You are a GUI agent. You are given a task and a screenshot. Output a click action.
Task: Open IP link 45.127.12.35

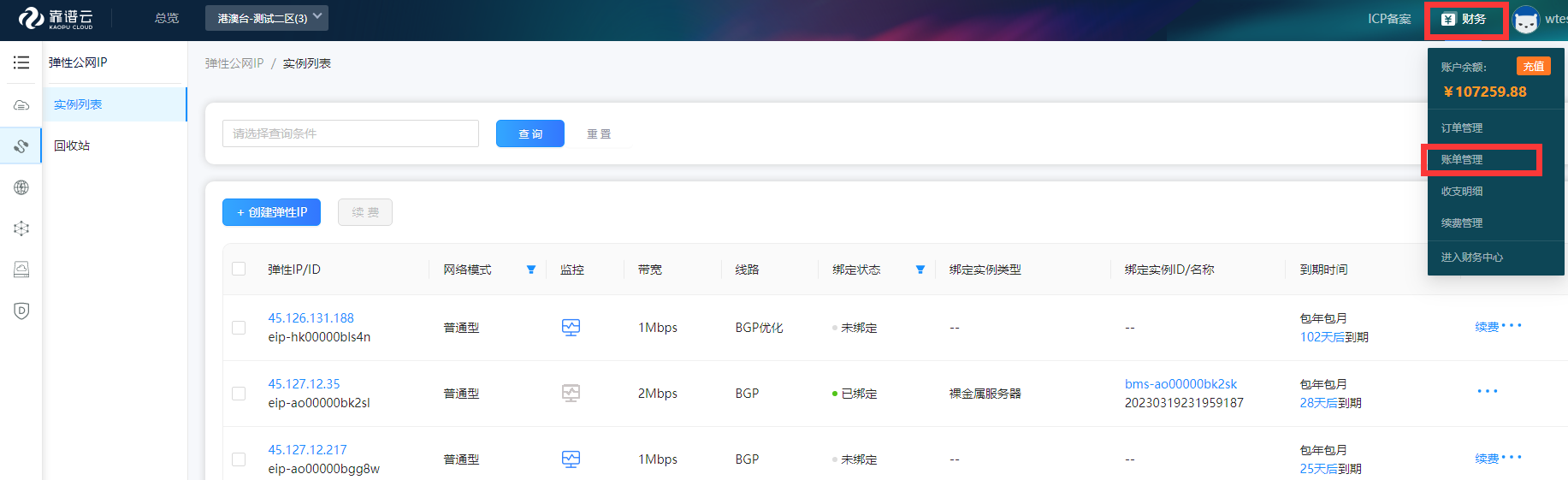pos(304,384)
